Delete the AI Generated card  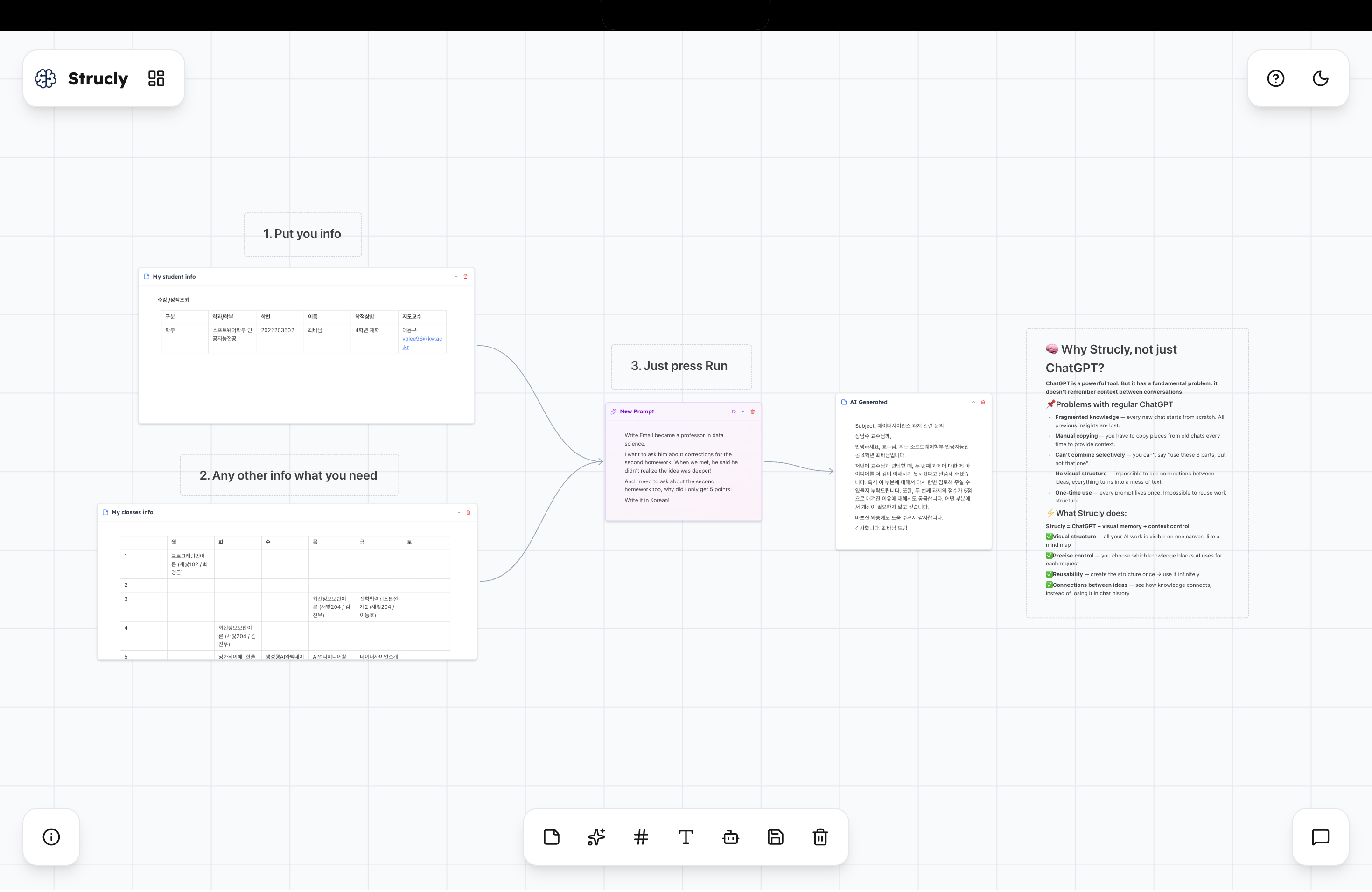pyautogui.click(x=983, y=403)
